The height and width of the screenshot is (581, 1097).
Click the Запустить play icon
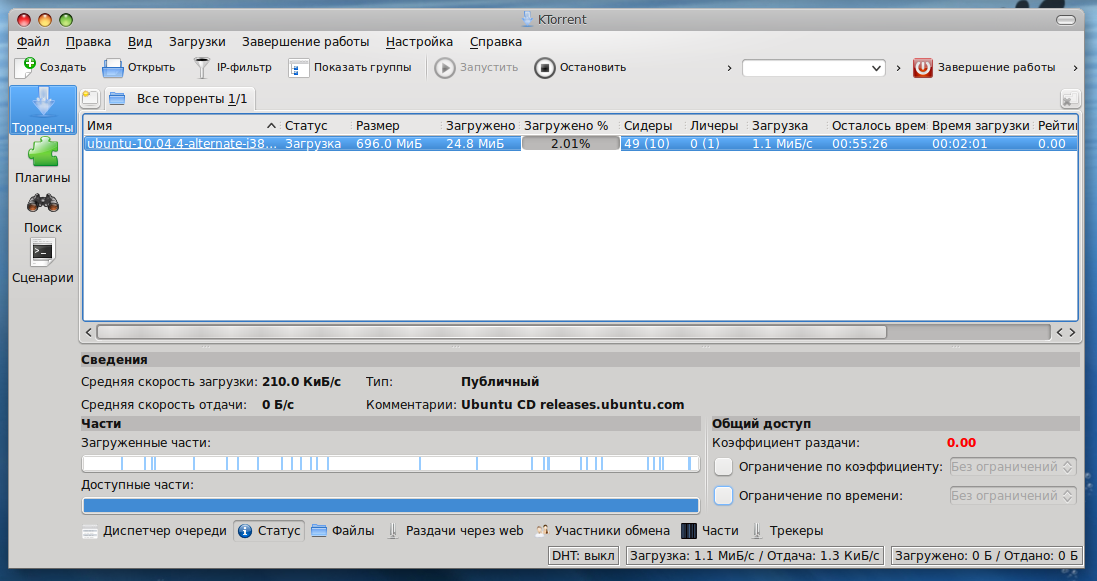(x=444, y=68)
